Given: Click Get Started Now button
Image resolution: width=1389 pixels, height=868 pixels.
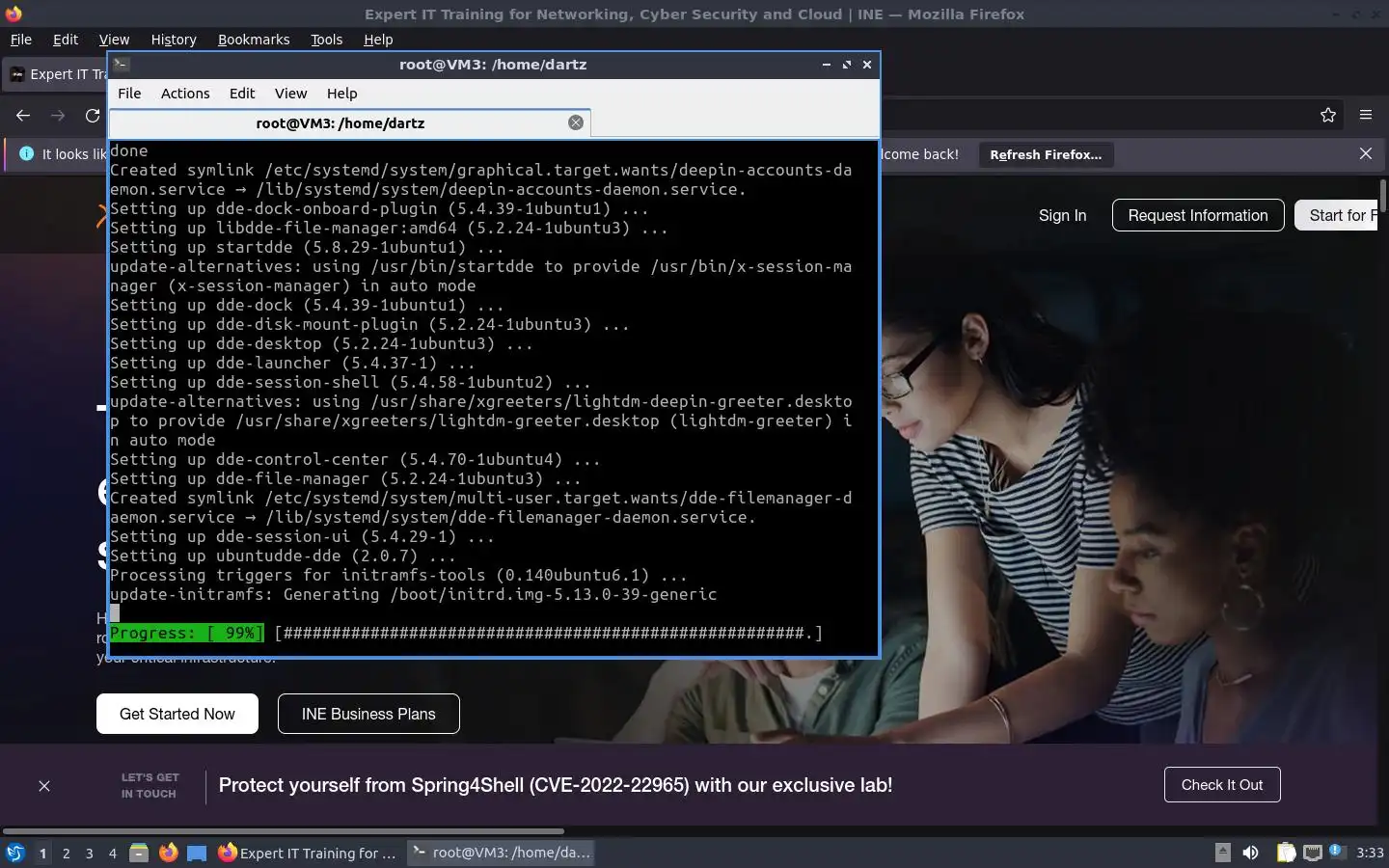Looking at the screenshot, I should [x=177, y=714].
